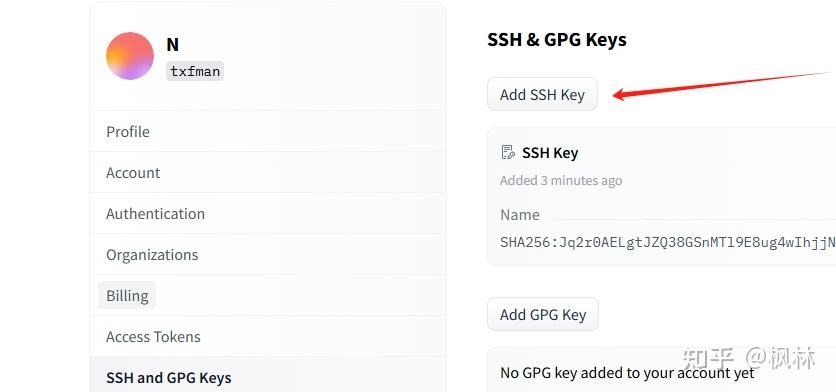Click the txfman username badge
The height and width of the screenshot is (392, 836).
(195, 71)
